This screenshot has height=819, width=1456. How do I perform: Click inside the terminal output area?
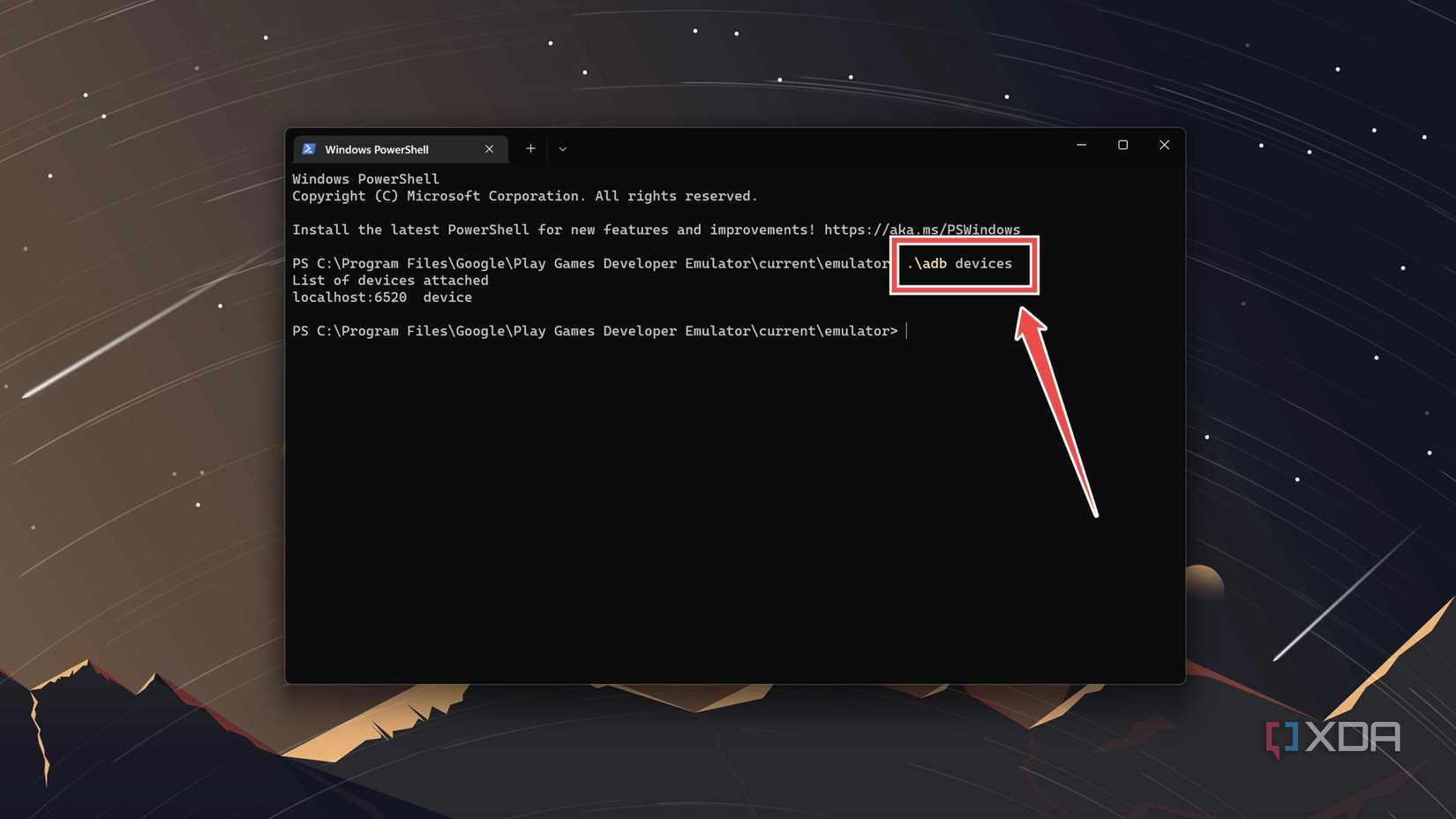tap(618, 485)
